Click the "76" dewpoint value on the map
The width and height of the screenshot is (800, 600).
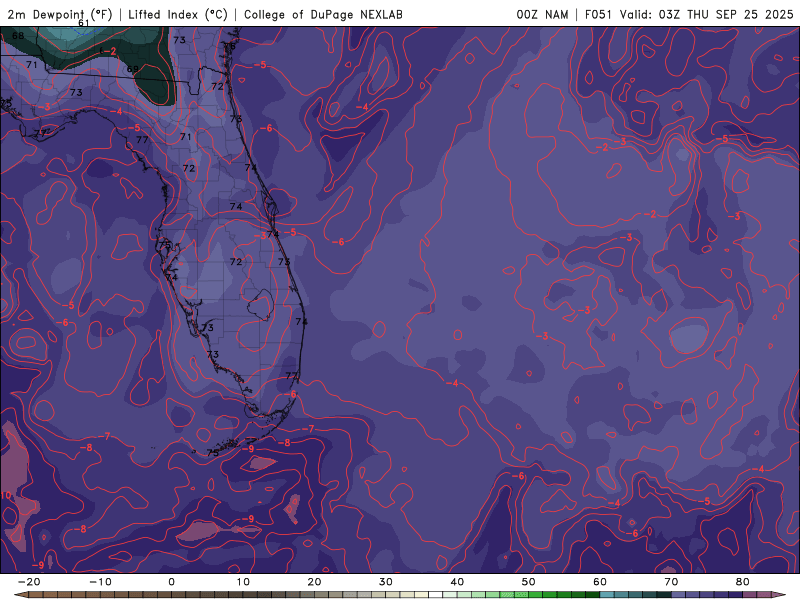point(230,46)
